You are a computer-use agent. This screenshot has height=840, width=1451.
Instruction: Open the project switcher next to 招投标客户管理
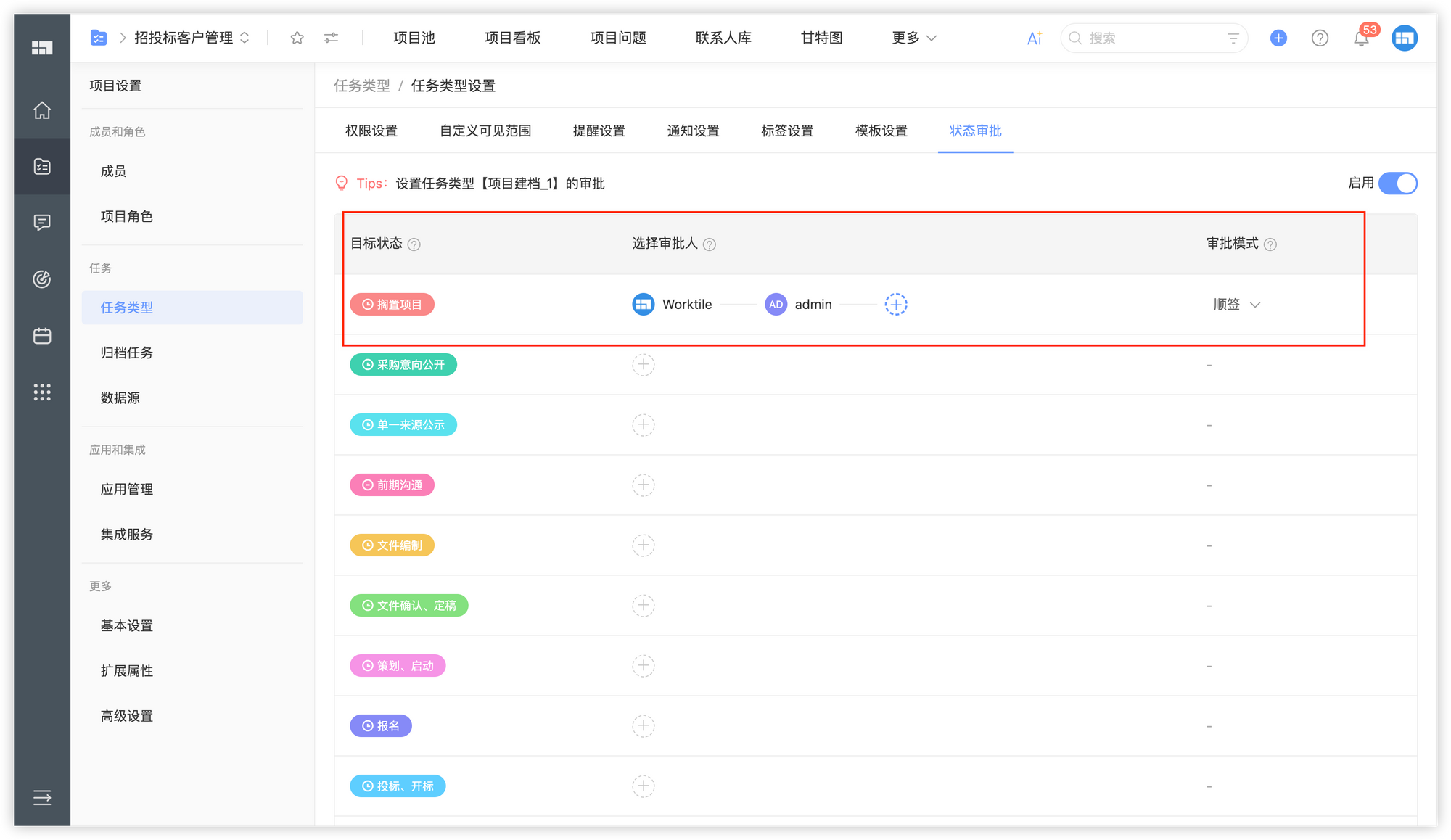pyautogui.click(x=245, y=38)
